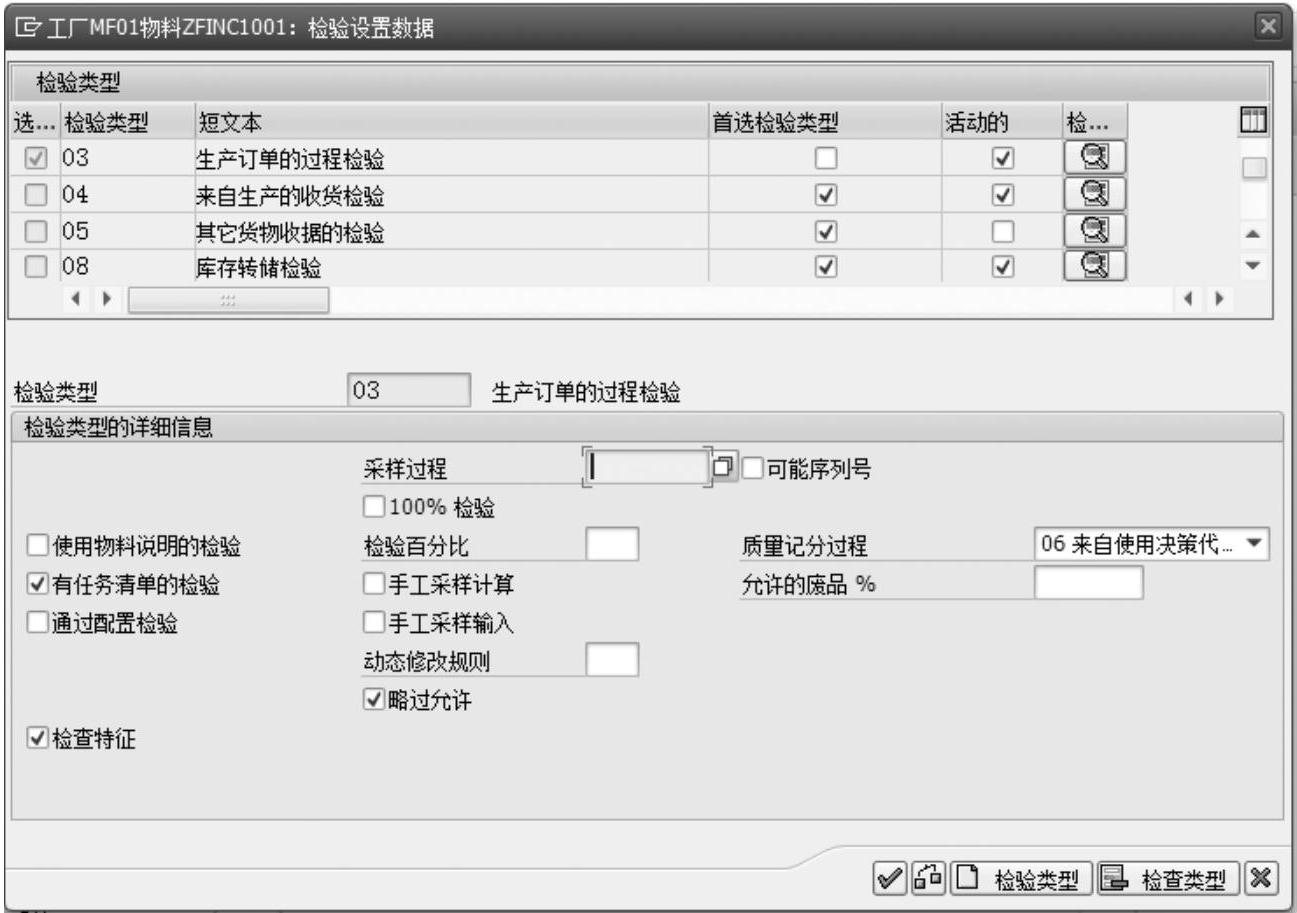
Task: Open table column settings icon
Action: pyautogui.click(x=1254, y=122)
